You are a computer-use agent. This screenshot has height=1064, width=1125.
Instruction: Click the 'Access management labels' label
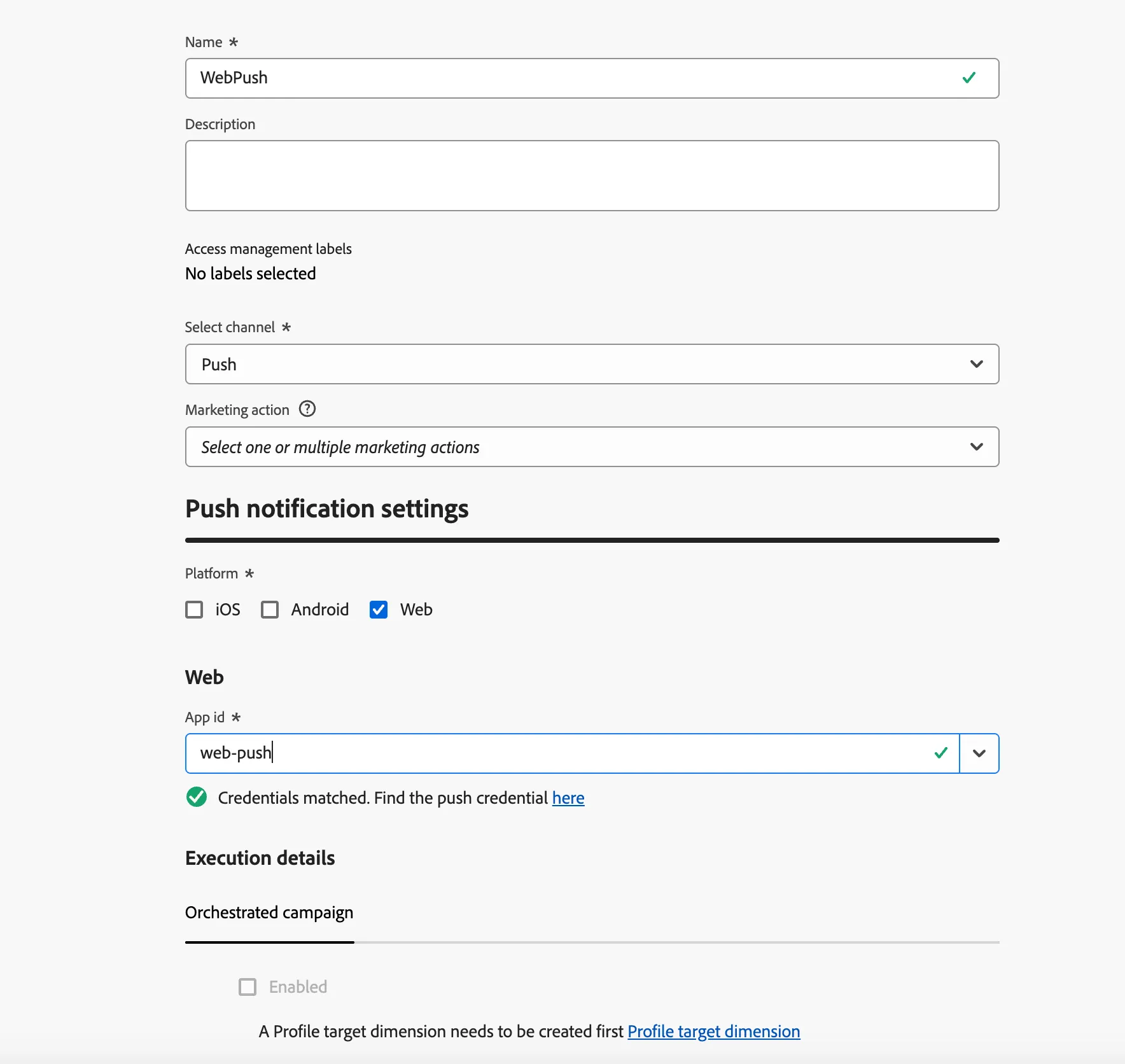click(269, 249)
